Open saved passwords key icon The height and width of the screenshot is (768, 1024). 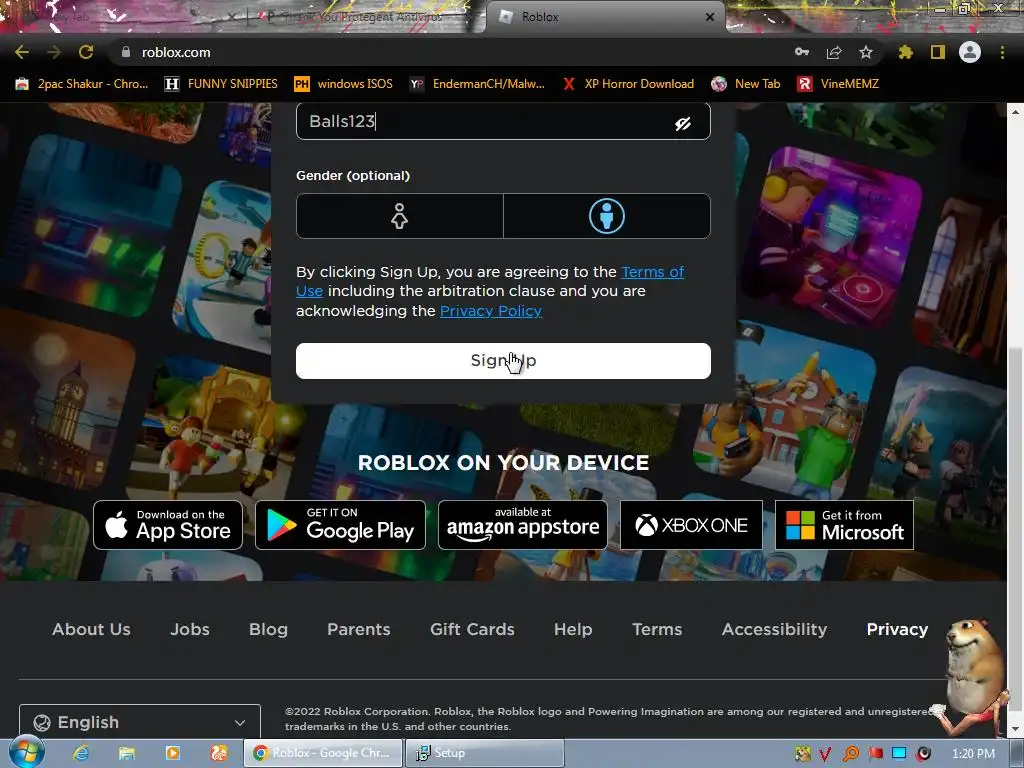click(802, 52)
